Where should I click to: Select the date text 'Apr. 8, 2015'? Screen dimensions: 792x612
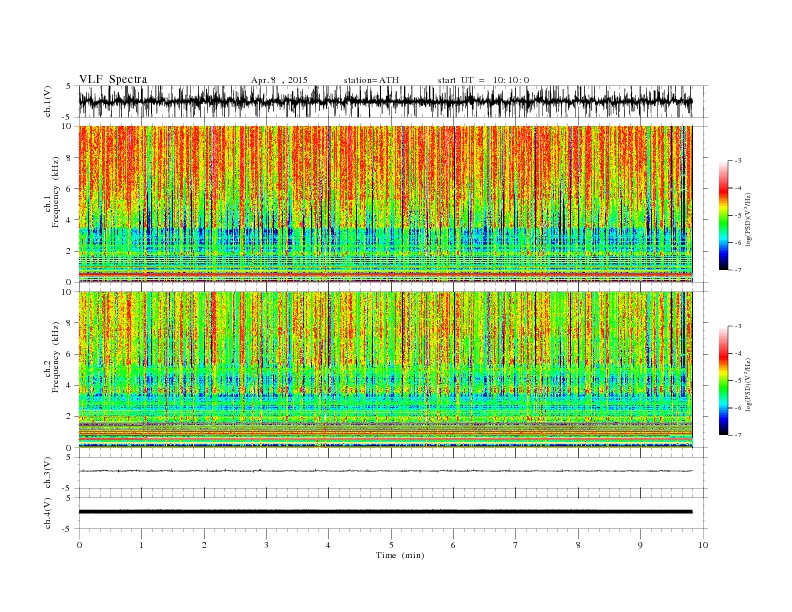[279, 80]
